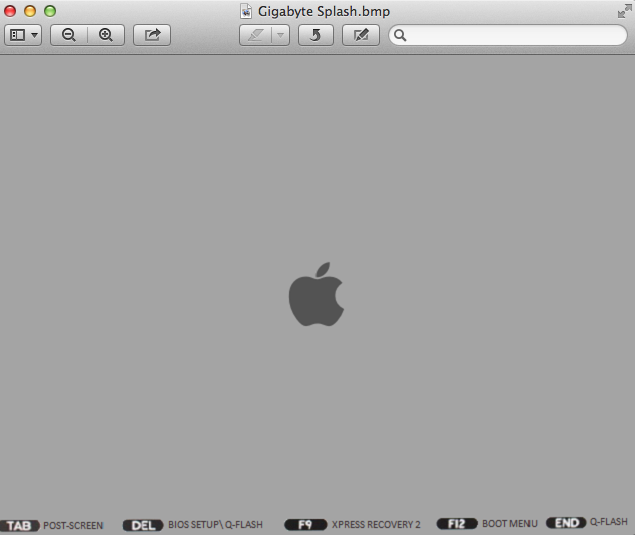Viewport: 635px width, 535px height.
Task: Enter full screen mode
Action: coord(624,11)
